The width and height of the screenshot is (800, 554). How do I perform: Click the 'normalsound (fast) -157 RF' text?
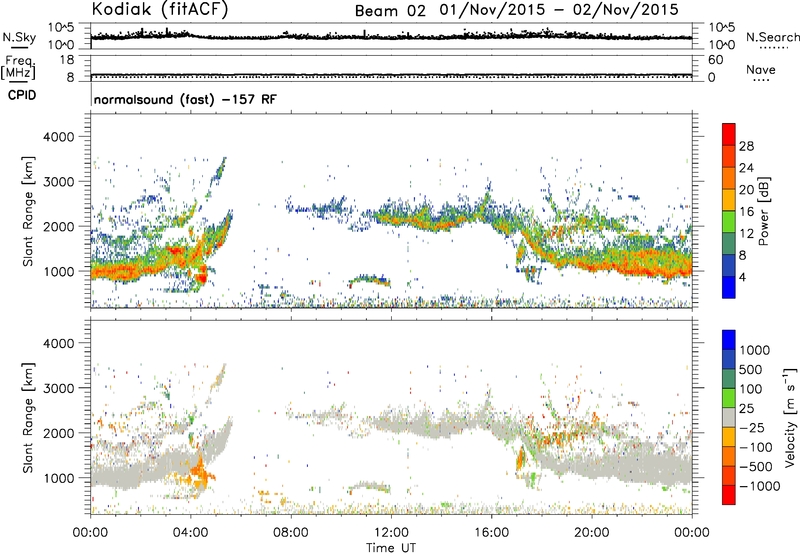185,99
